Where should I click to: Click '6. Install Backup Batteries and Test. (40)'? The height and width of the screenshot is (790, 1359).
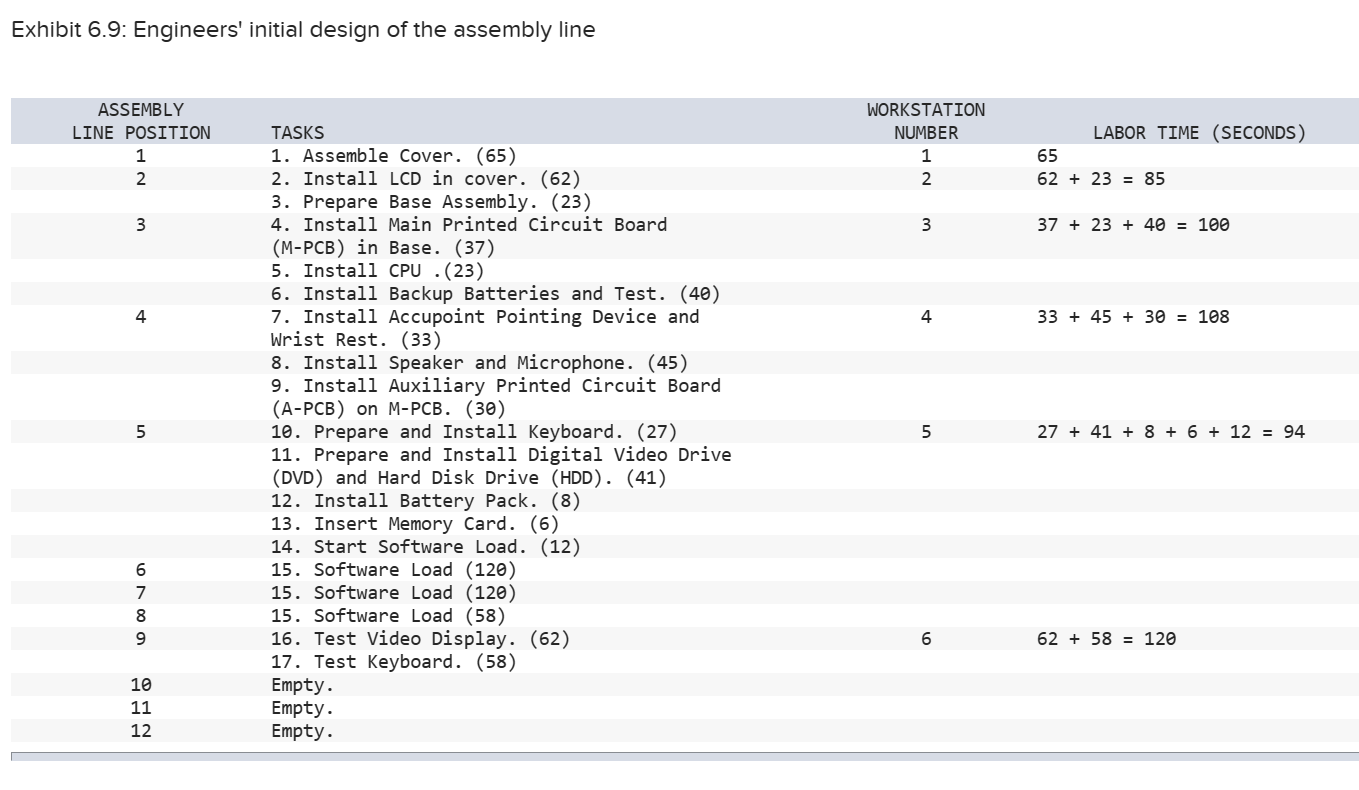[496, 294]
